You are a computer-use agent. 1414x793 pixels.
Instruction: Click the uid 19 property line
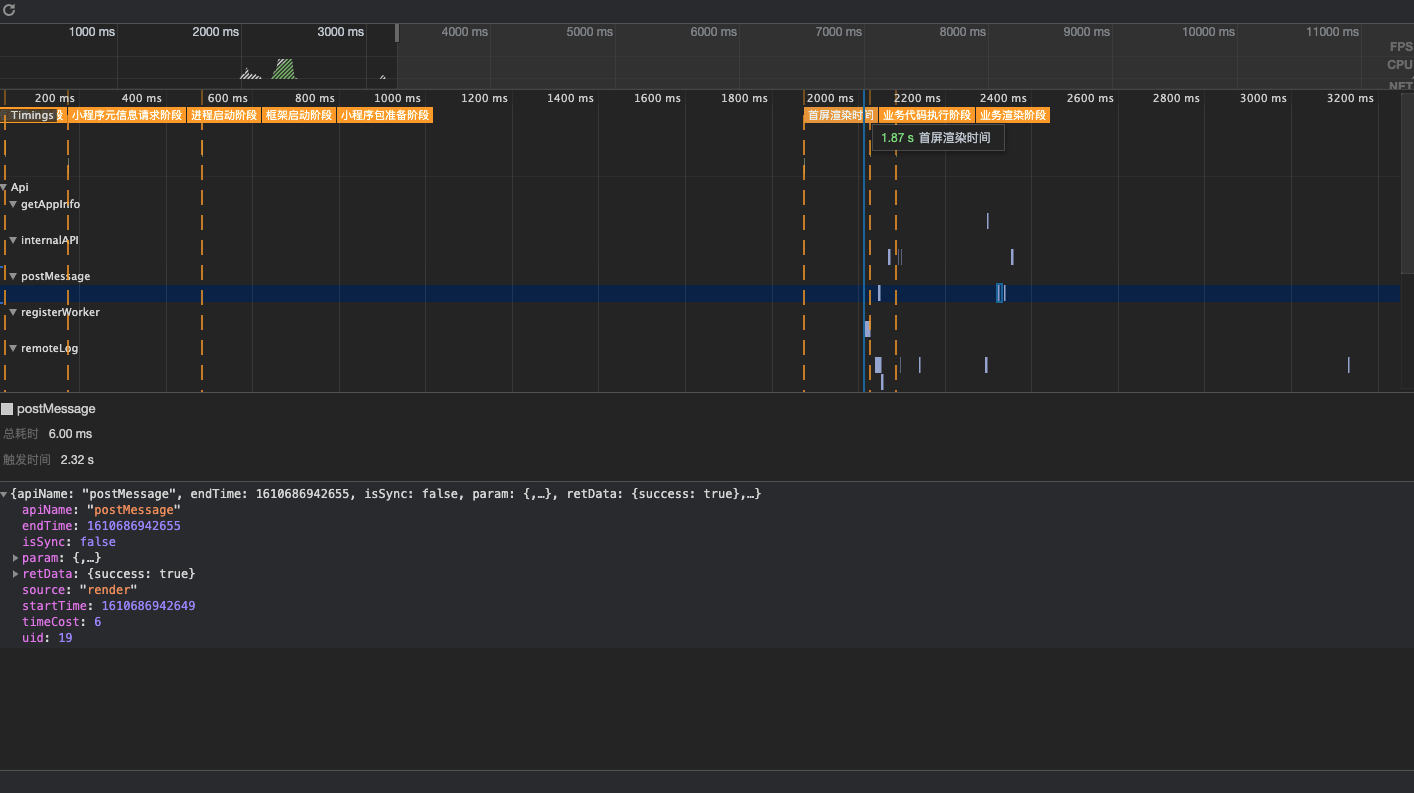click(x=47, y=638)
